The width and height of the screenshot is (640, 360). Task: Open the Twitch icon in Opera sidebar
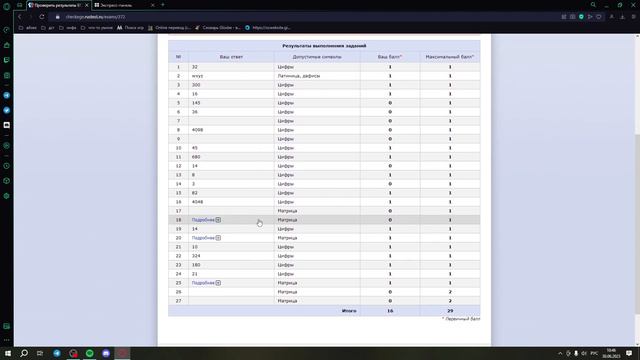[x=7, y=60]
